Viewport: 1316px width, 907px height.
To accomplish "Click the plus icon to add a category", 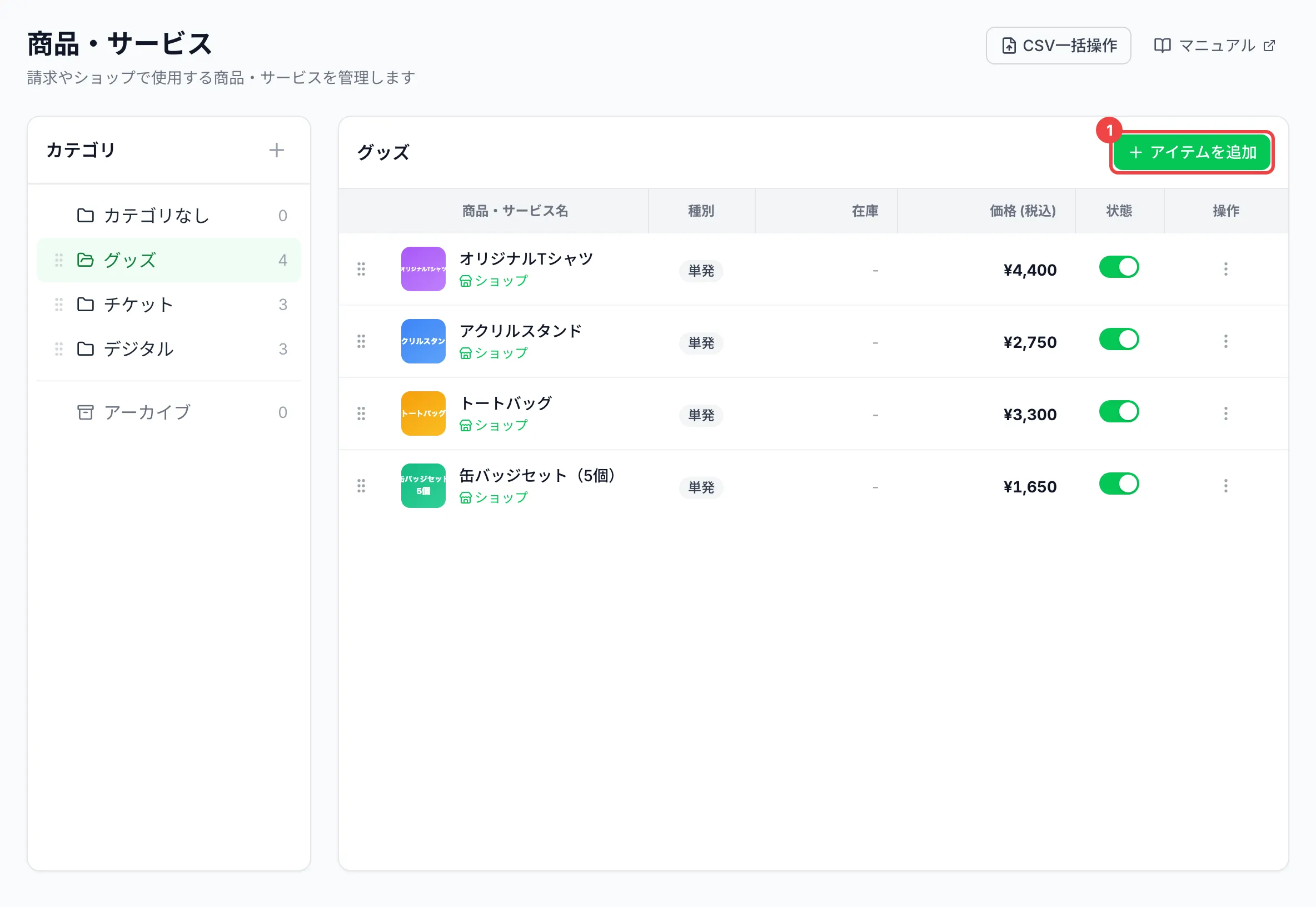I will (276, 150).
